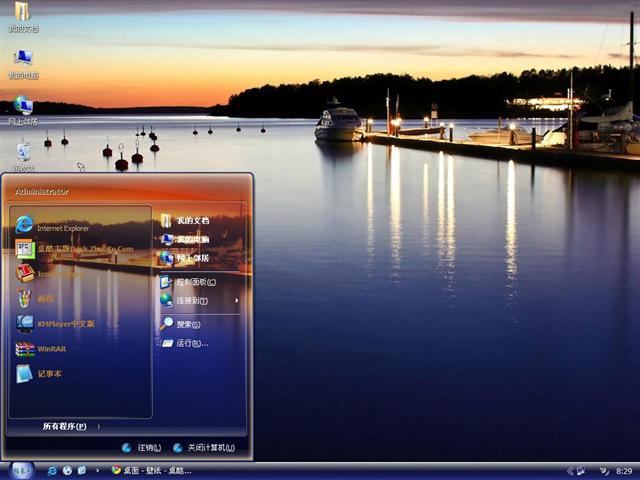This screenshot has height=480, width=640.
Task: Launch WinRAR from the Start menu
Action: tap(52, 349)
